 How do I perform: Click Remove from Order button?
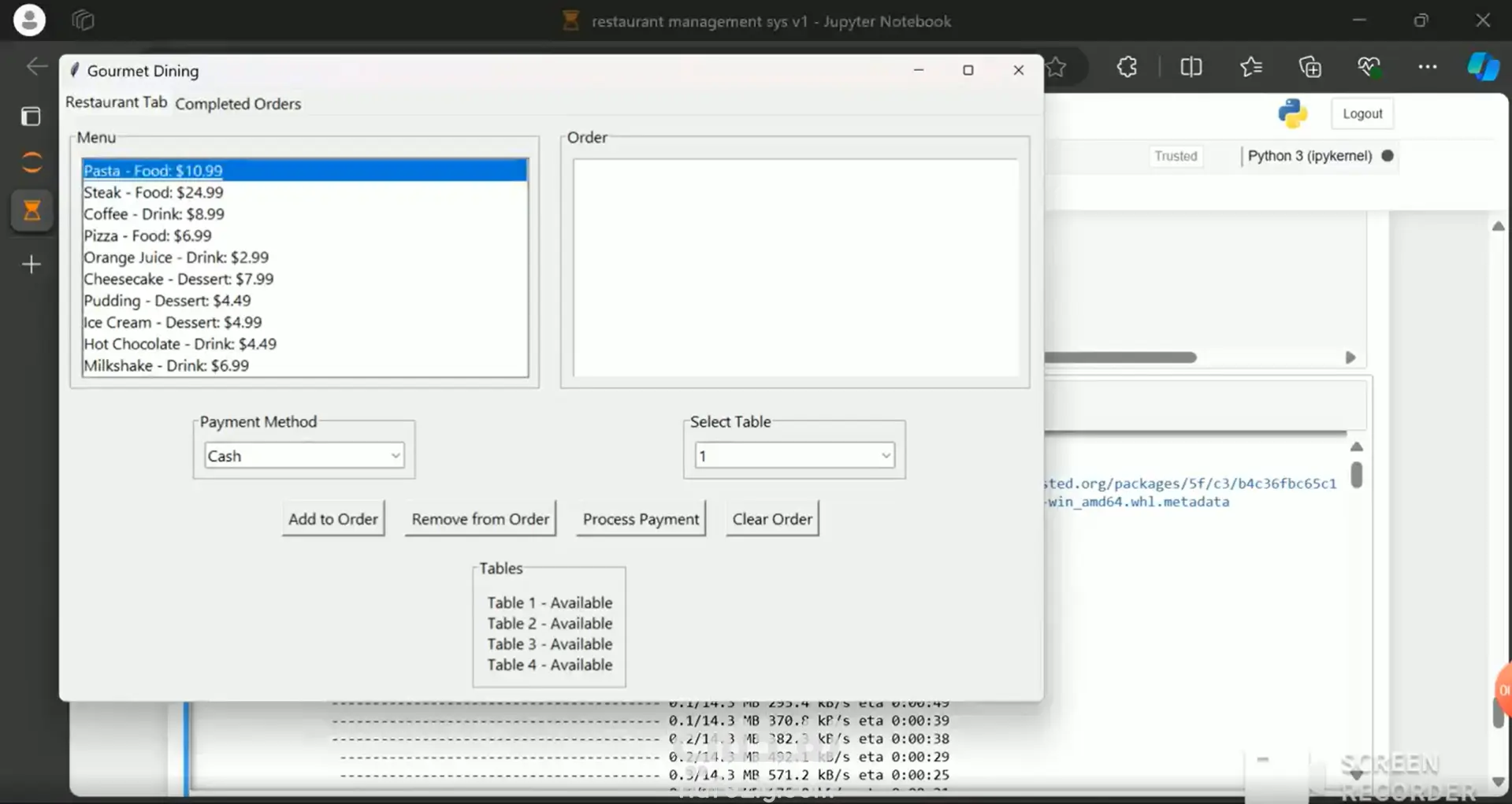(x=480, y=519)
